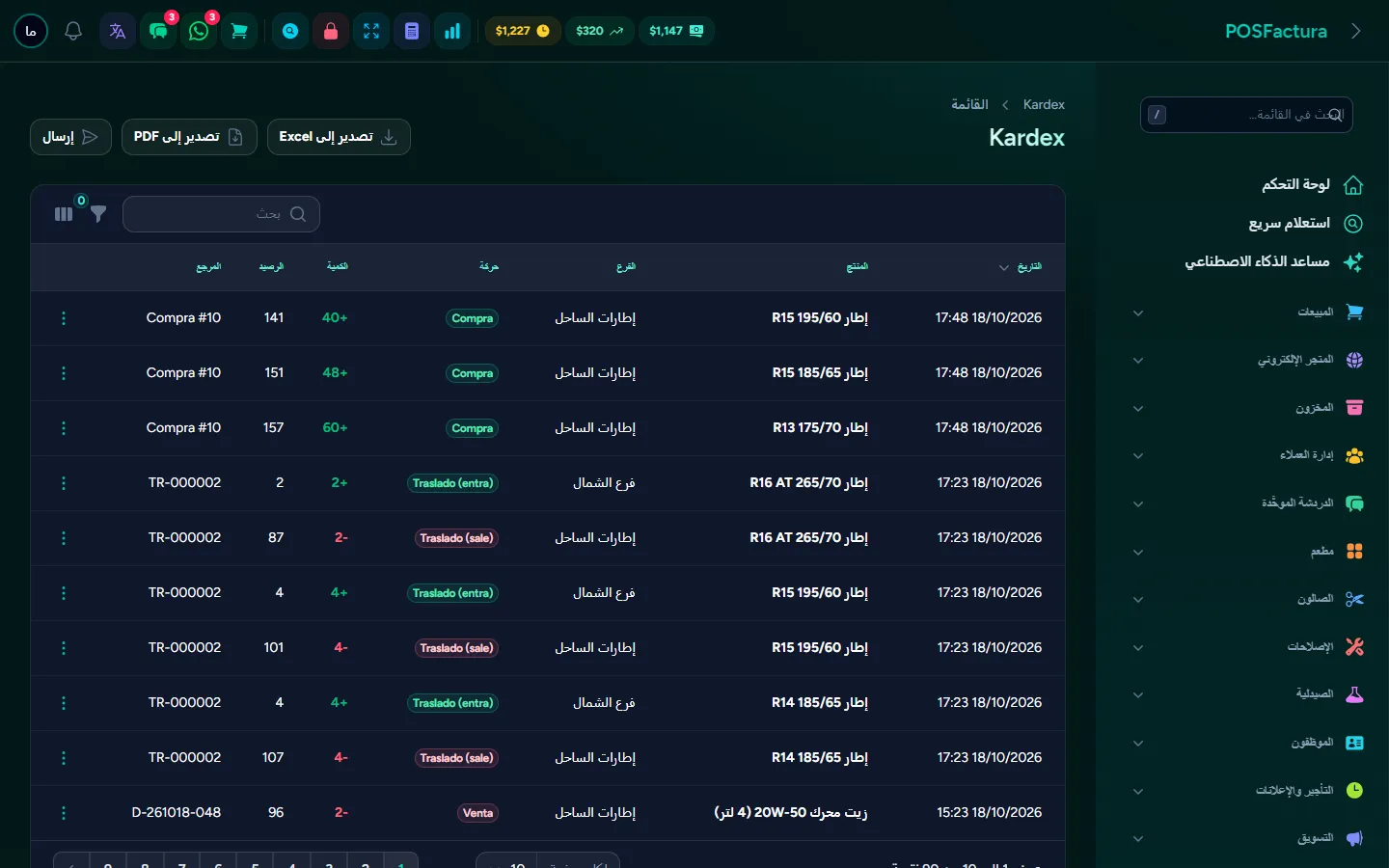Open the table filter funnel icon
1389x868 pixels.
coord(98,214)
